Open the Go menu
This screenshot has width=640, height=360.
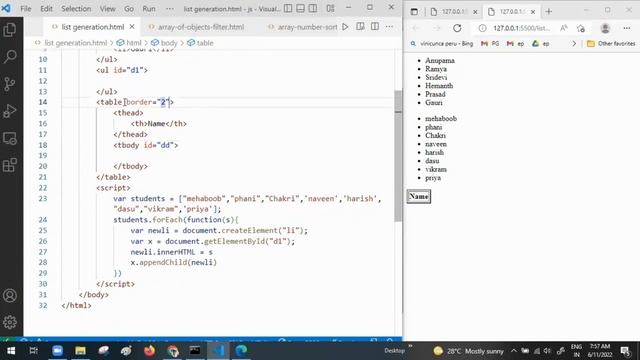click(x=129, y=9)
